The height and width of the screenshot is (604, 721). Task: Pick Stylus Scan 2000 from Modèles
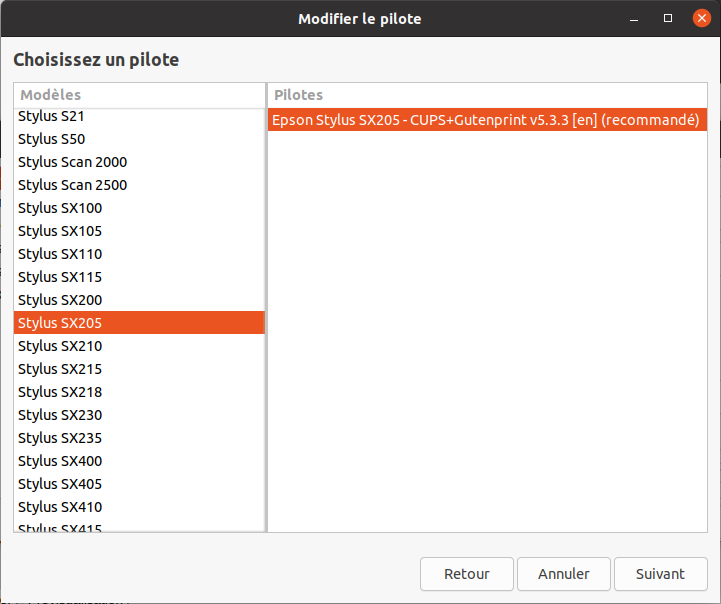pyautogui.click(x=139, y=162)
